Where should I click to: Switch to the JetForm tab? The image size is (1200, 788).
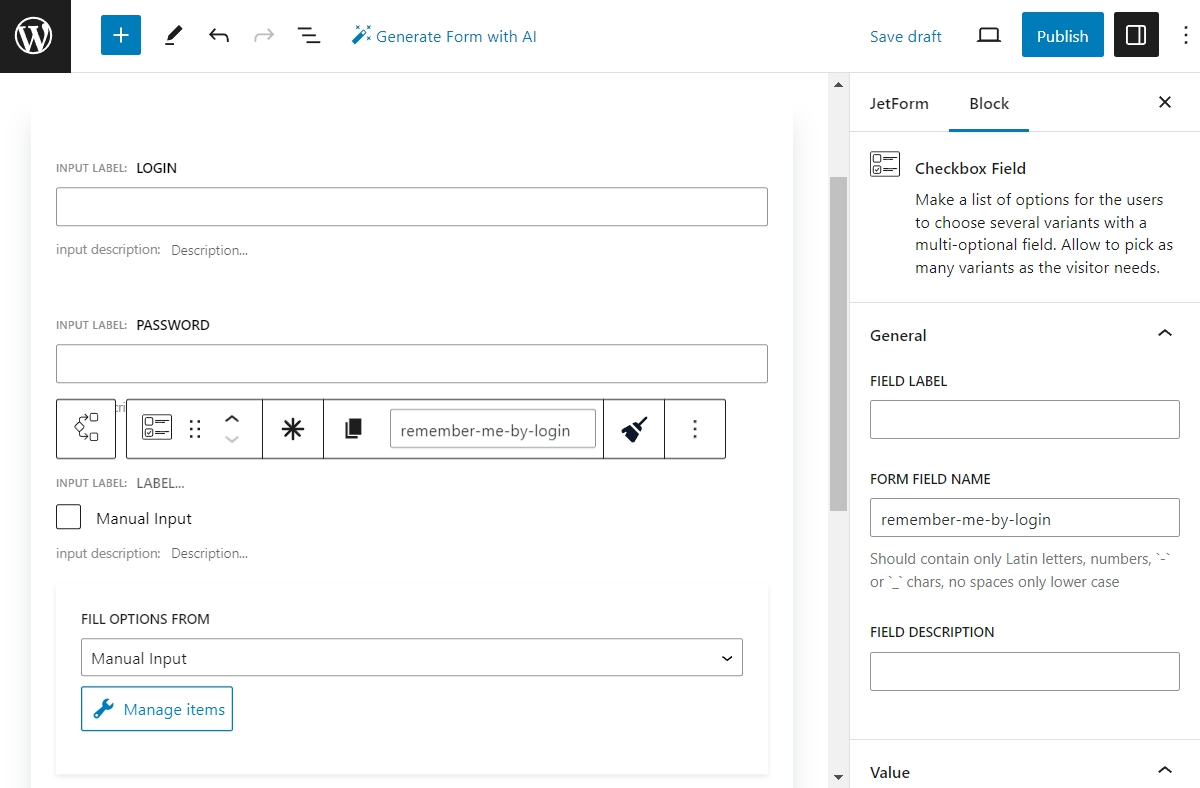point(898,103)
